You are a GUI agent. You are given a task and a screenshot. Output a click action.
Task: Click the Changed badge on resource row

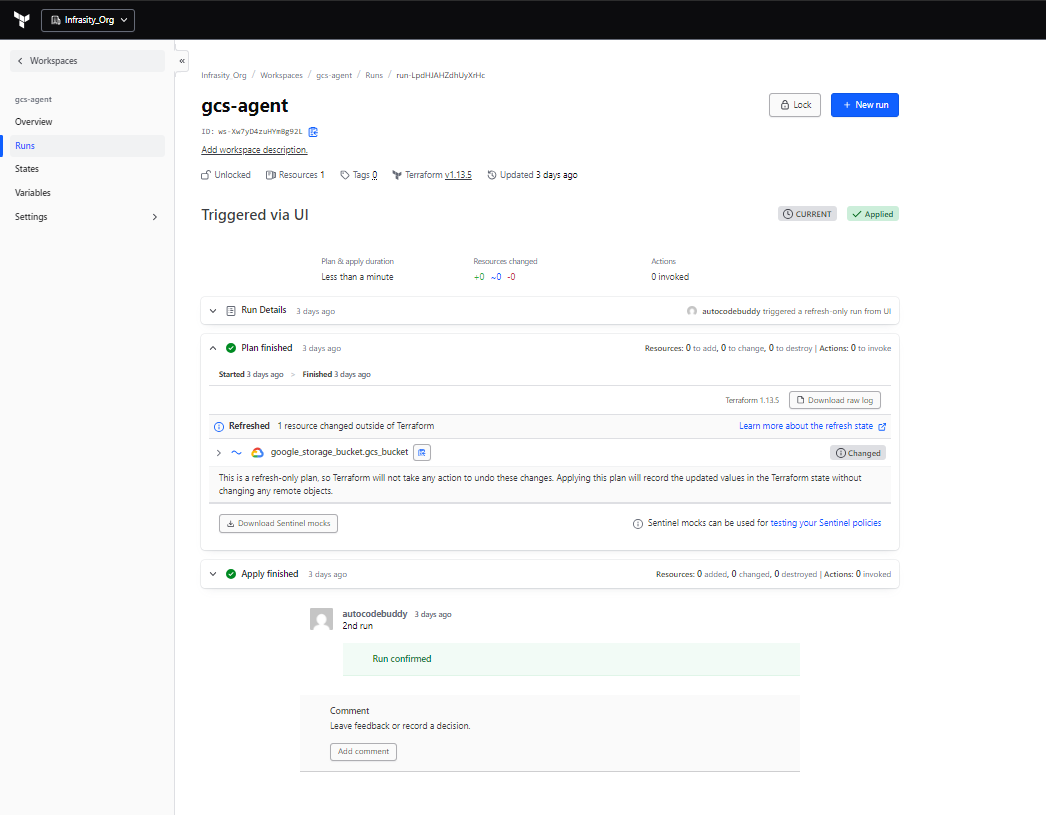point(858,453)
